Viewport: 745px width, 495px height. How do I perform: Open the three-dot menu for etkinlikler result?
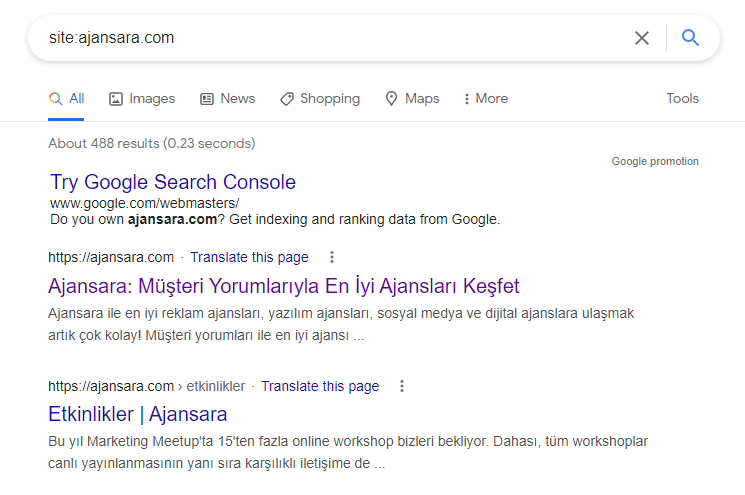(402, 386)
